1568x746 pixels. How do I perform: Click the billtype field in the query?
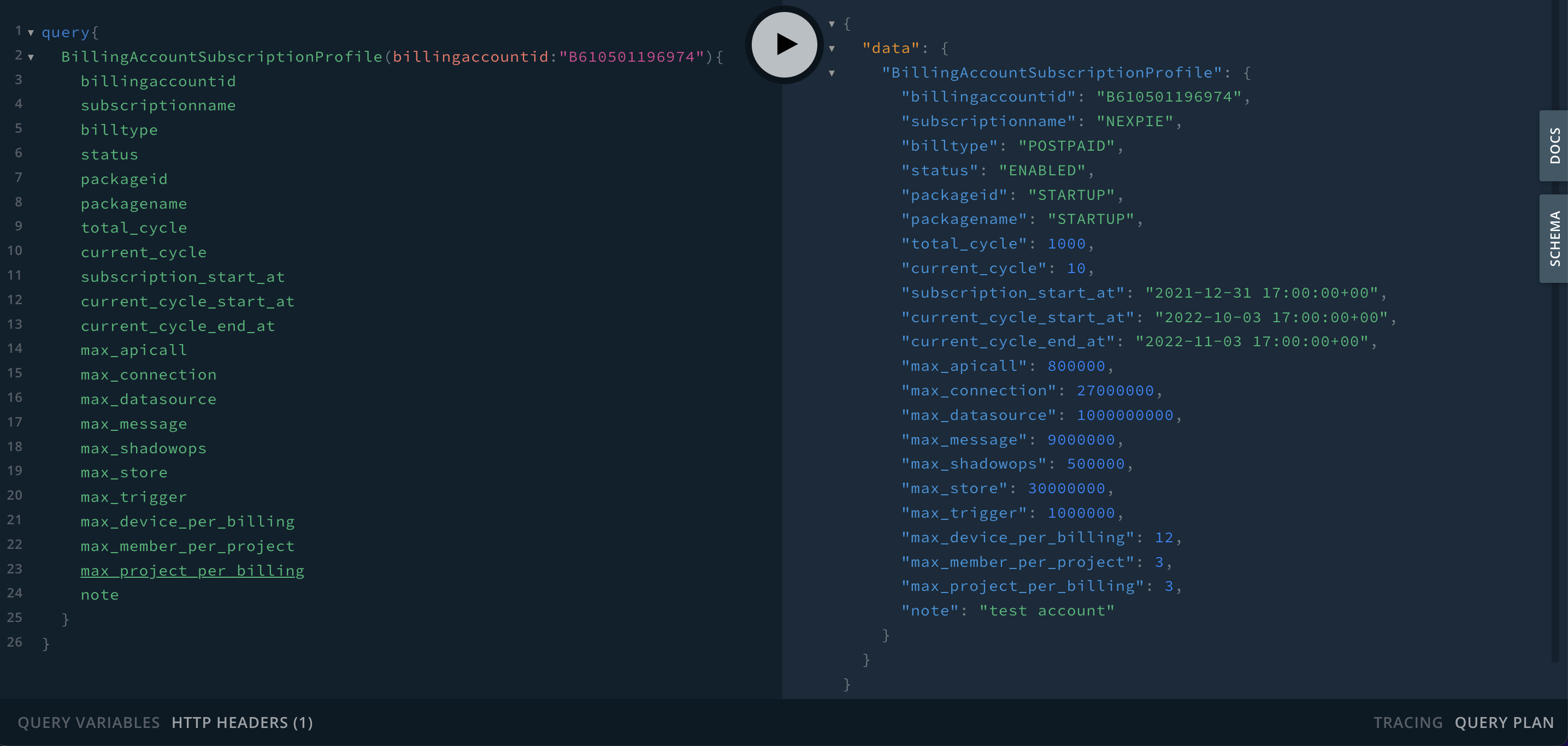(x=119, y=130)
